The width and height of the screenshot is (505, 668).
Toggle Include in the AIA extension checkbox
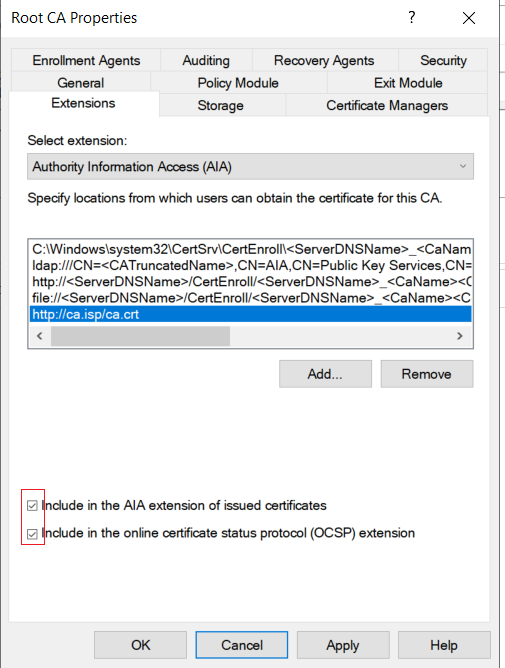pos(32,506)
